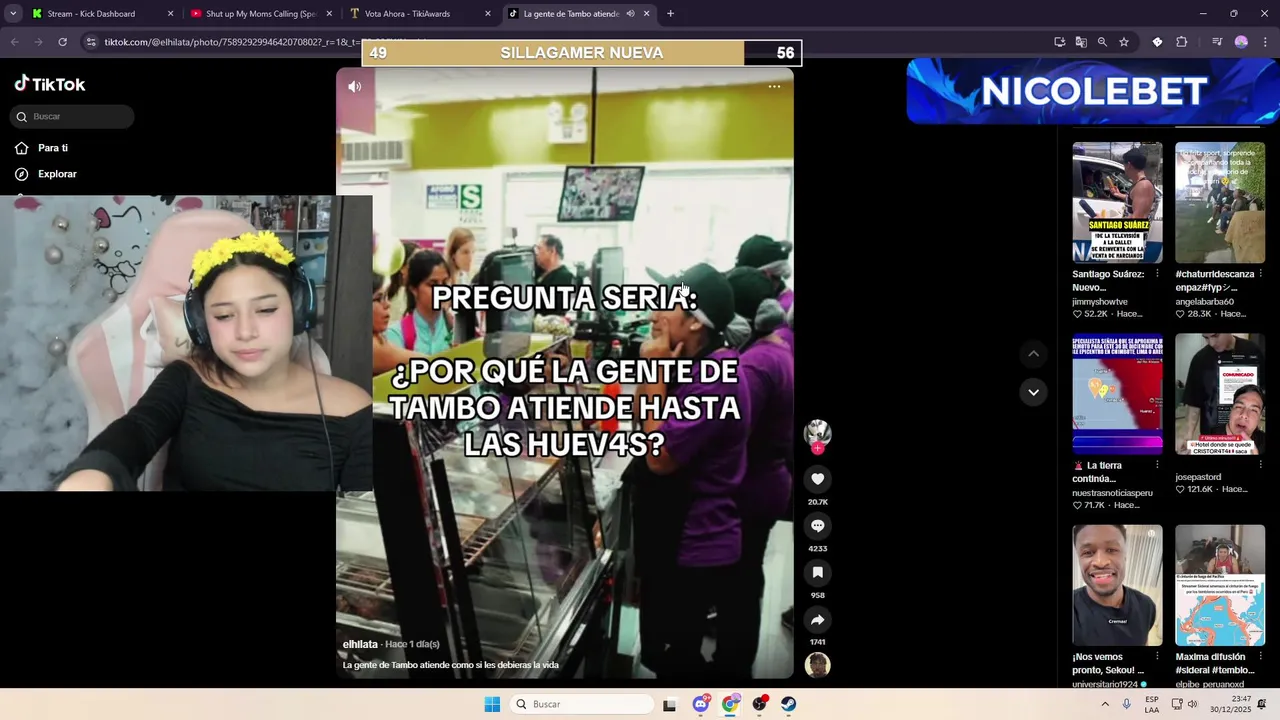This screenshot has height=720, width=1280.
Task: Mute the TikTok tab audio icon
Action: [630, 14]
